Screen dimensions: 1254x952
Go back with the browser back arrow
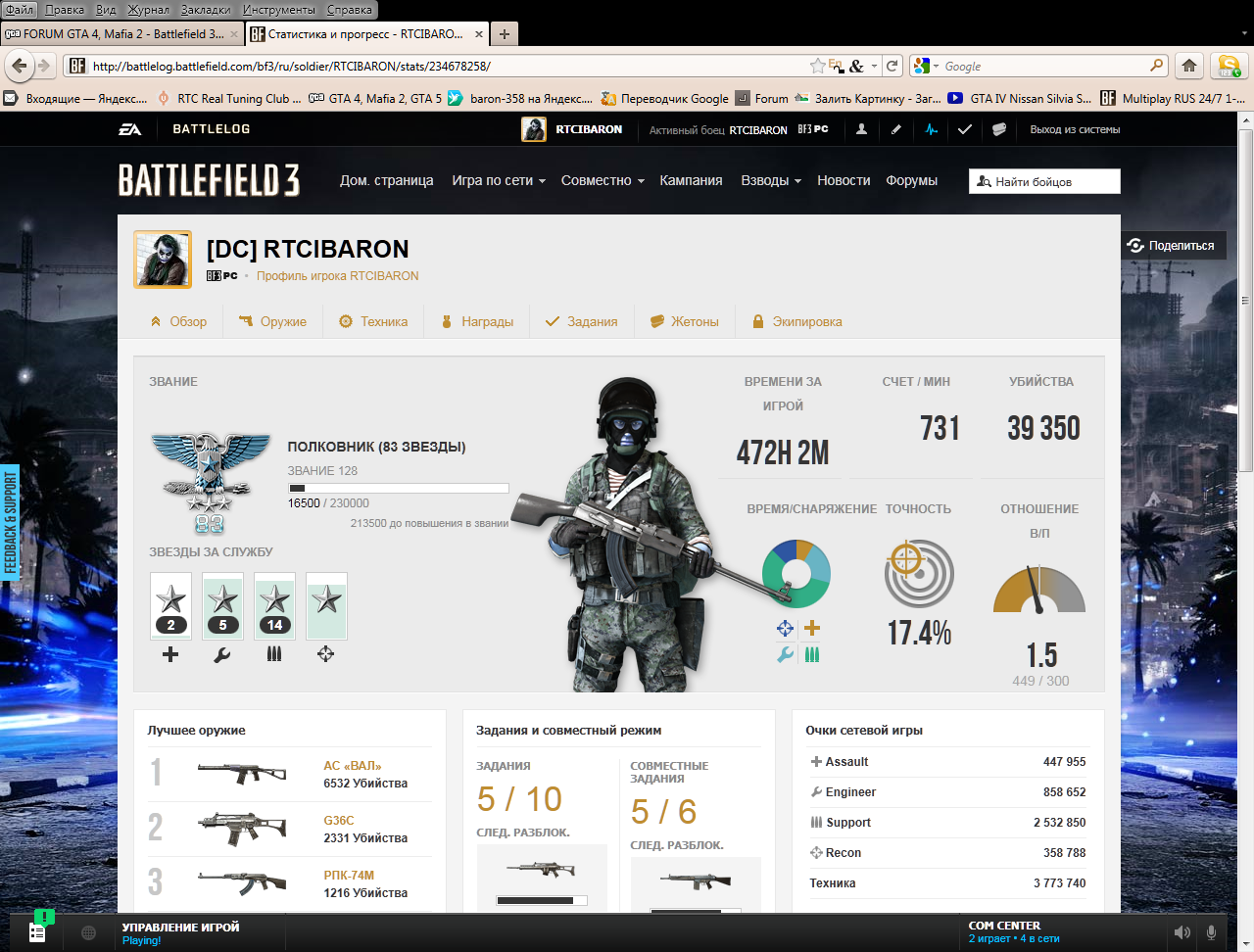[20, 66]
